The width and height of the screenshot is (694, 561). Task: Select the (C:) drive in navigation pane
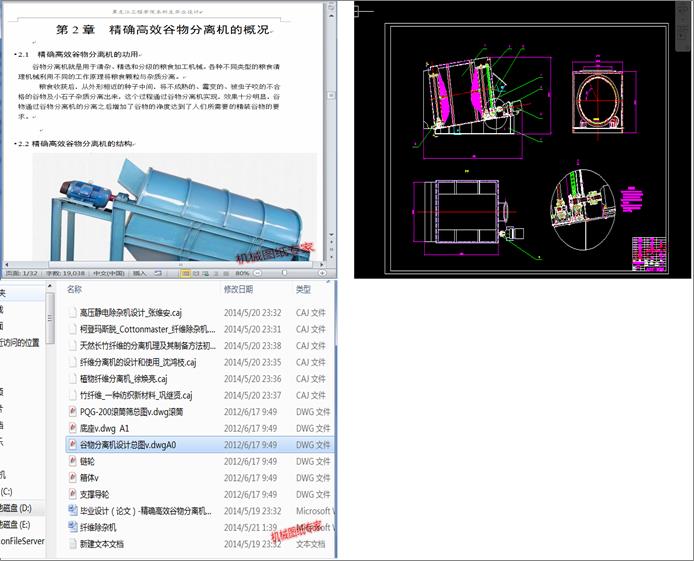click(x=6, y=492)
